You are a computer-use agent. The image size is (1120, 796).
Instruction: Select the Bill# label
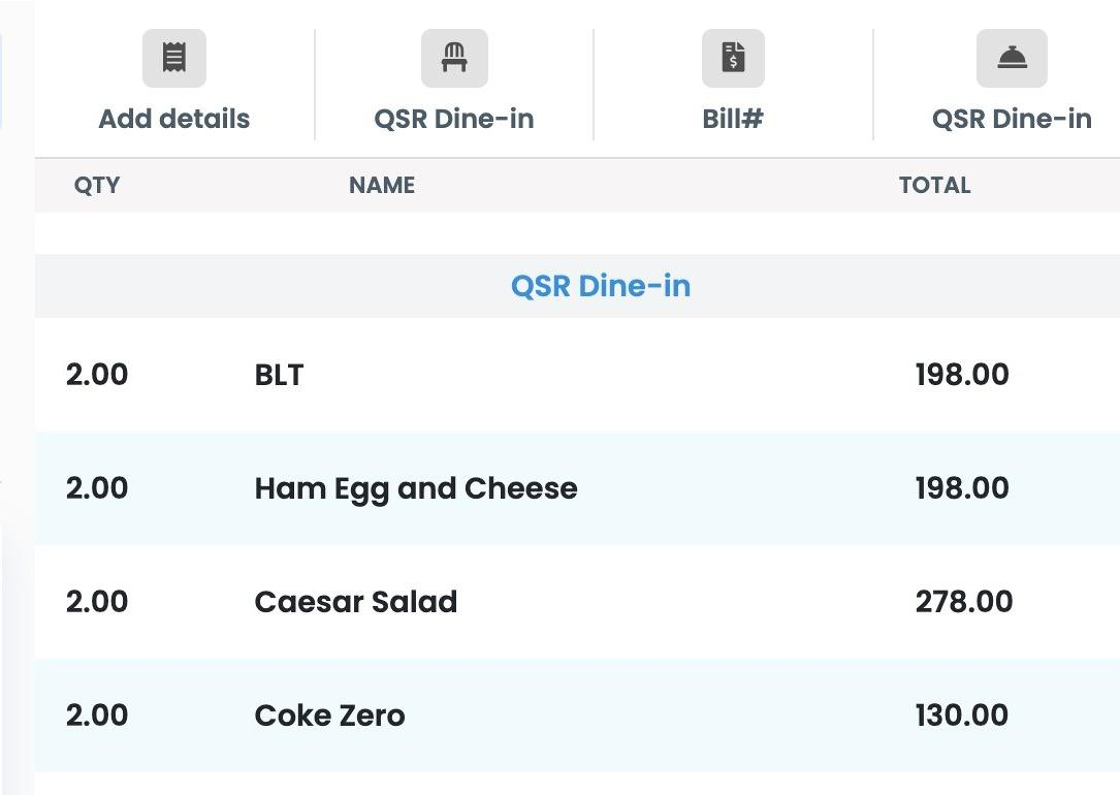(x=733, y=119)
